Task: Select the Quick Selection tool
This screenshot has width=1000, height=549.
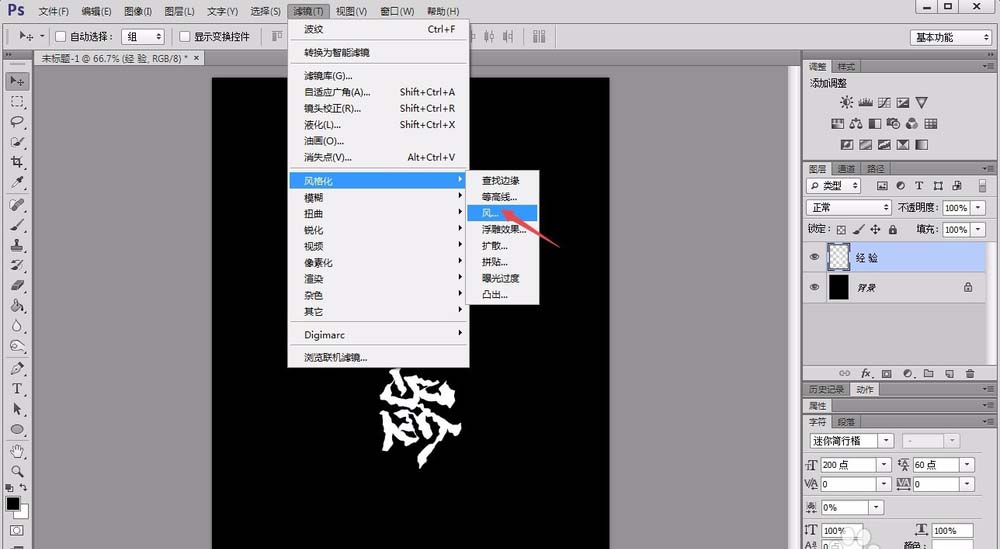Action: tap(17, 142)
